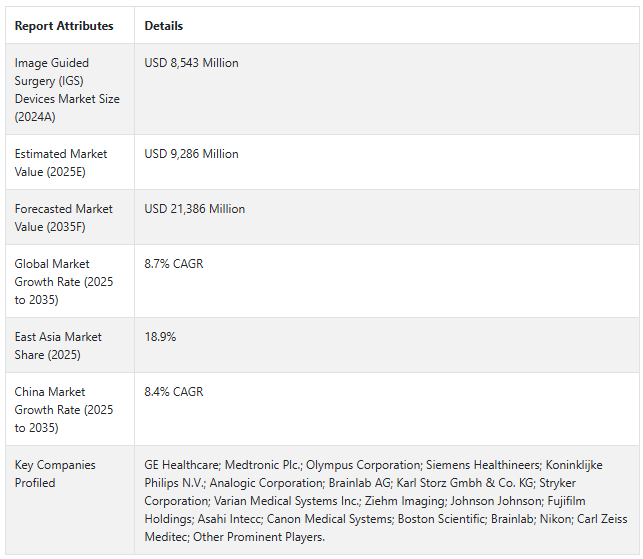
Task: Click the Report Attributes column header
Action: click(x=64, y=26)
